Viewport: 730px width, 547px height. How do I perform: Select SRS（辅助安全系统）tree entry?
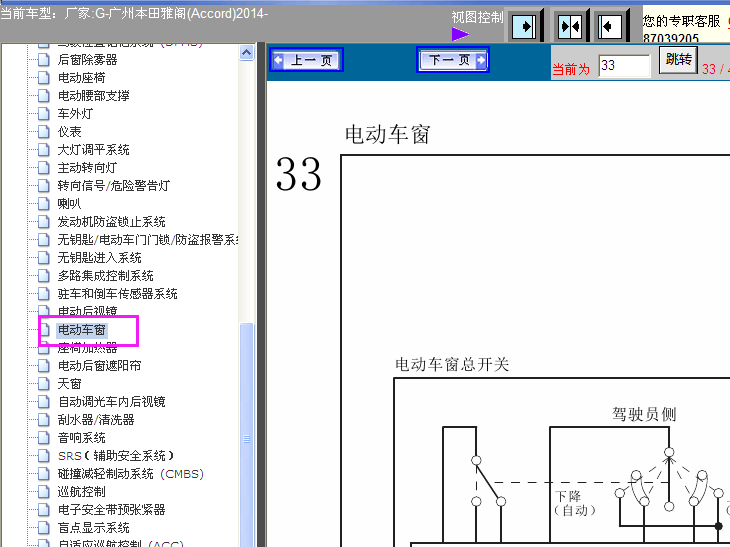(x=115, y=456)
